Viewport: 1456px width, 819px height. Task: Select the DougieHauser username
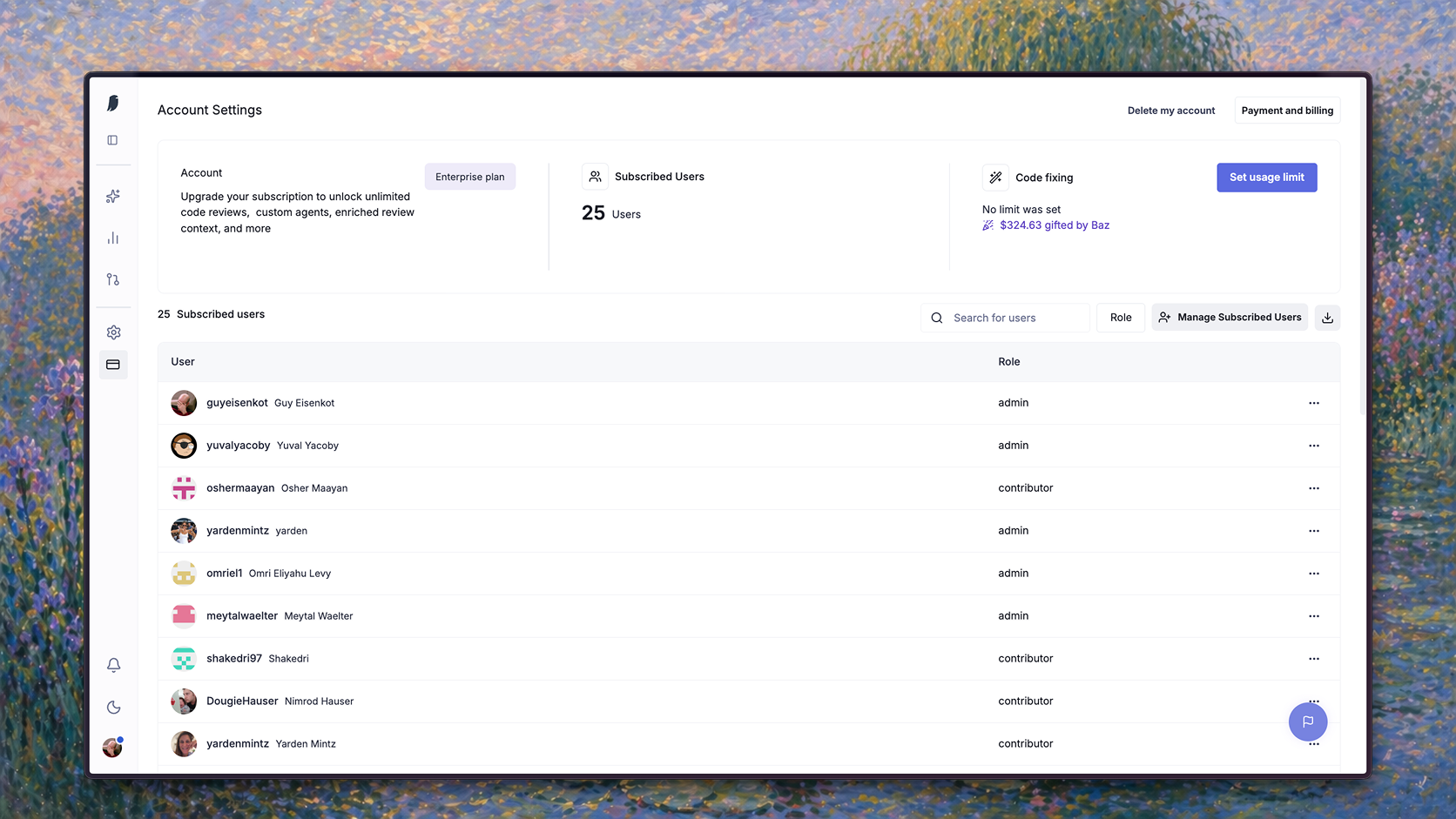click(242, 702)
